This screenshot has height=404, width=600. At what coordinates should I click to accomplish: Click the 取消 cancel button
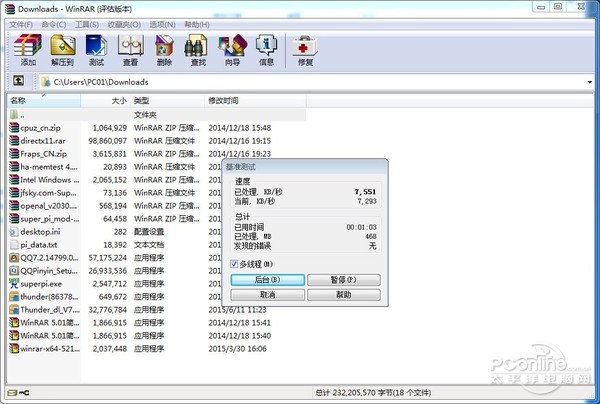(267, 295)
